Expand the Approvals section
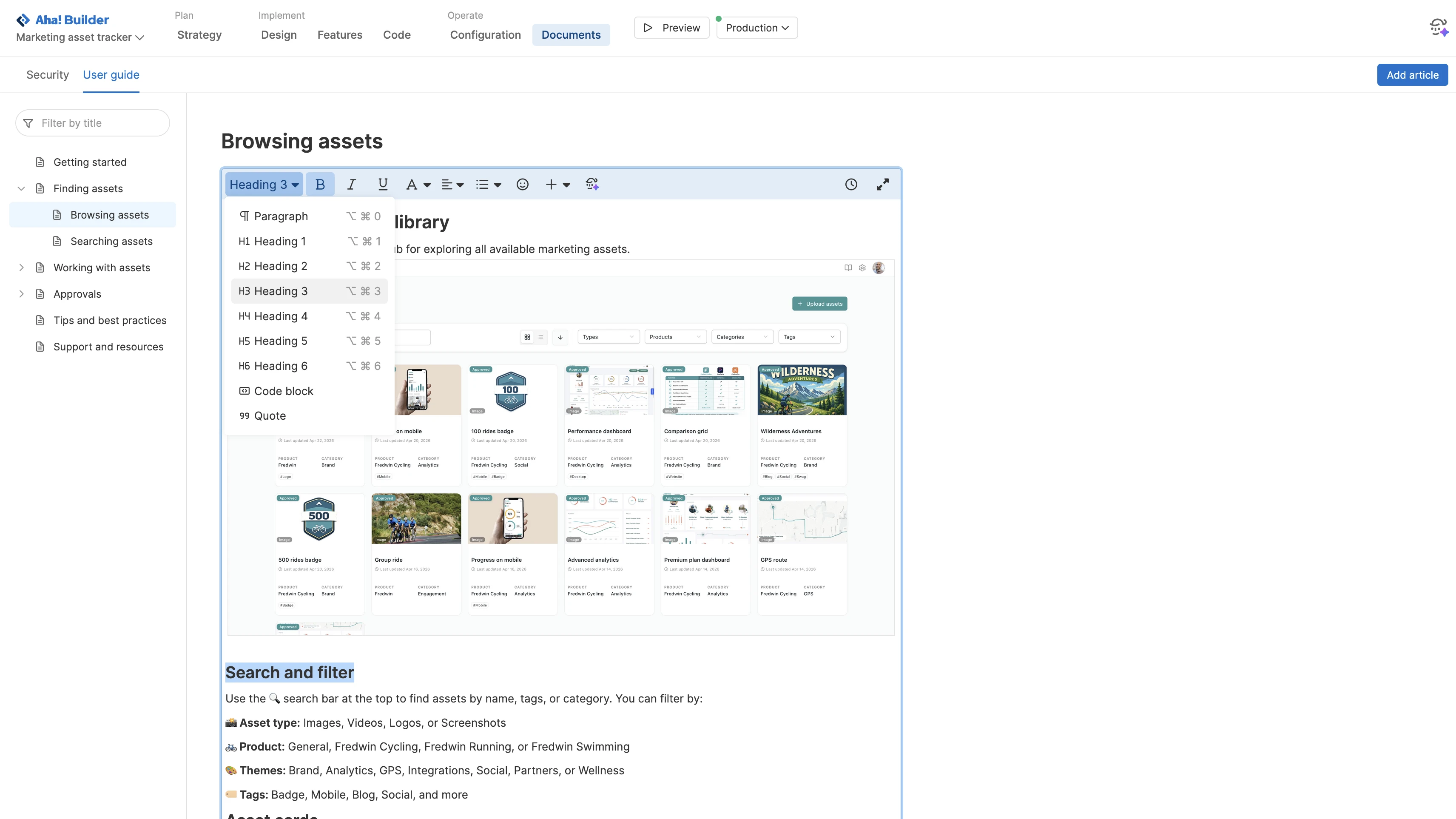The height and width of the screenshot is (819, 1456). pyautogui.click(x=22, y=294)
